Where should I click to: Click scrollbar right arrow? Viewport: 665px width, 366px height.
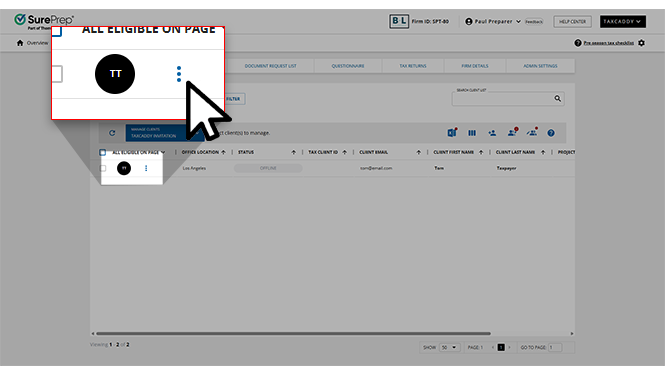[x=572, y=334]
